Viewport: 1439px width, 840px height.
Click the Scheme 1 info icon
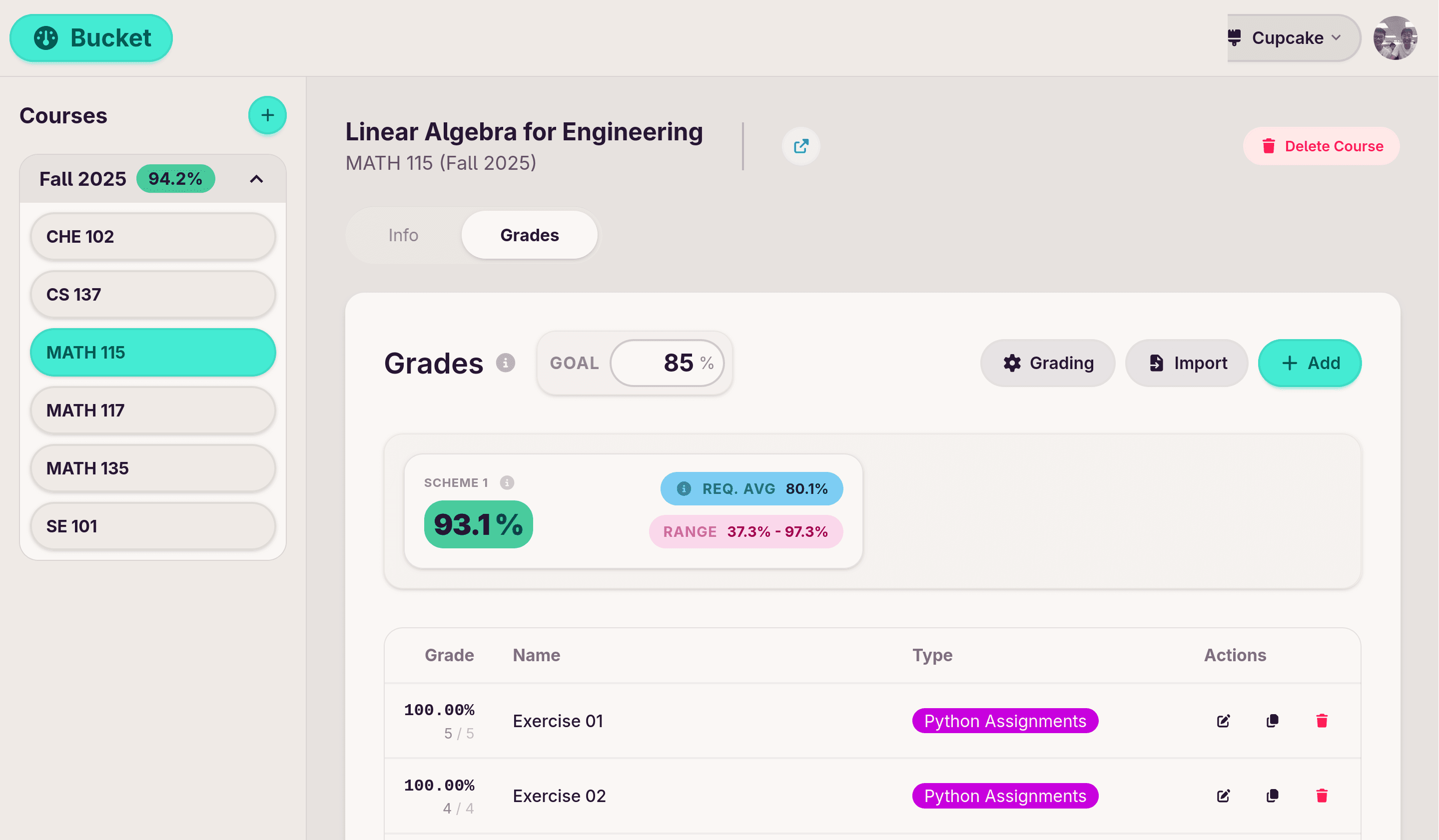pyautogui.click(x=507, y=483)
